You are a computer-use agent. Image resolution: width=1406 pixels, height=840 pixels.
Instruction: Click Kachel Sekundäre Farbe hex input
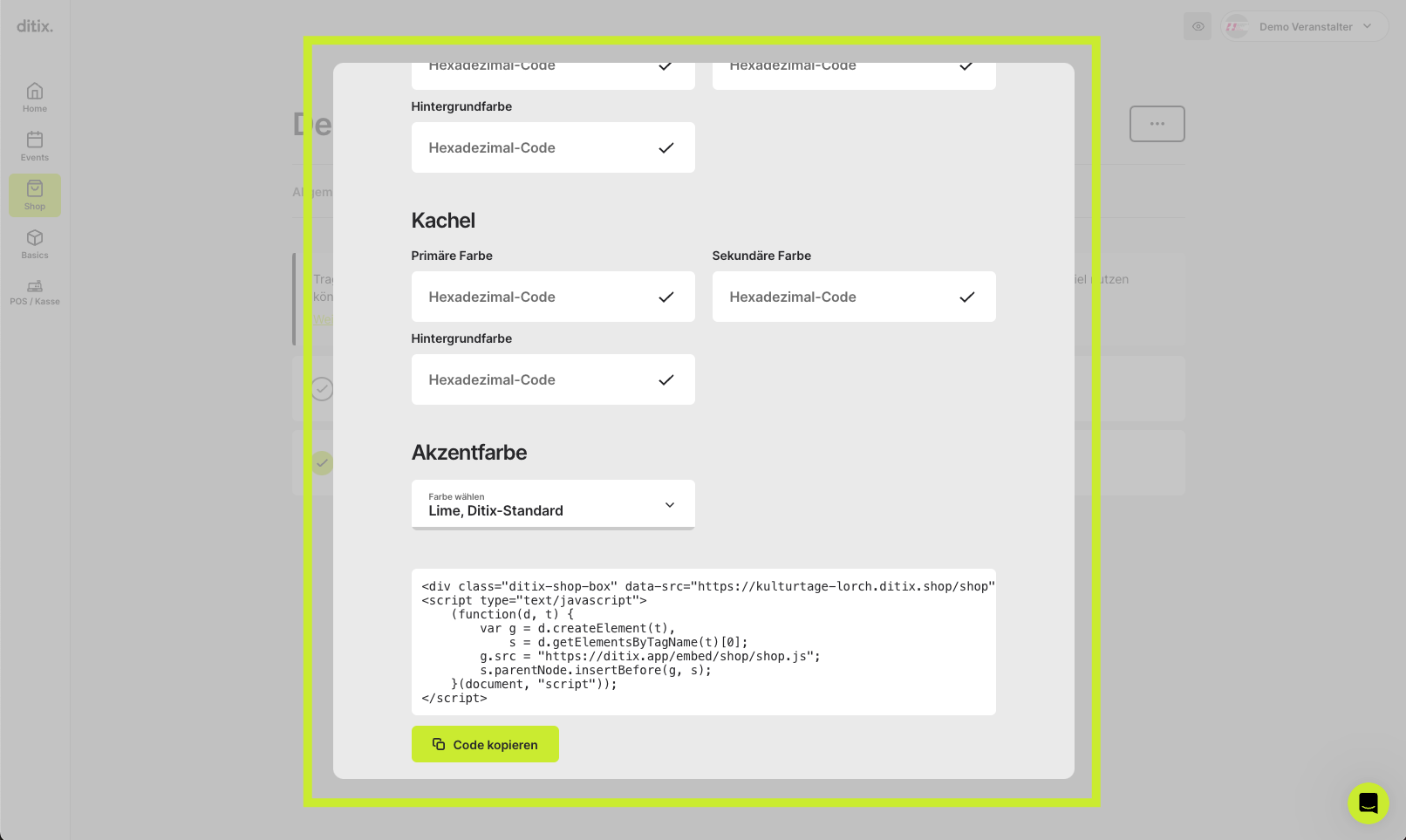tap(854, 297)
